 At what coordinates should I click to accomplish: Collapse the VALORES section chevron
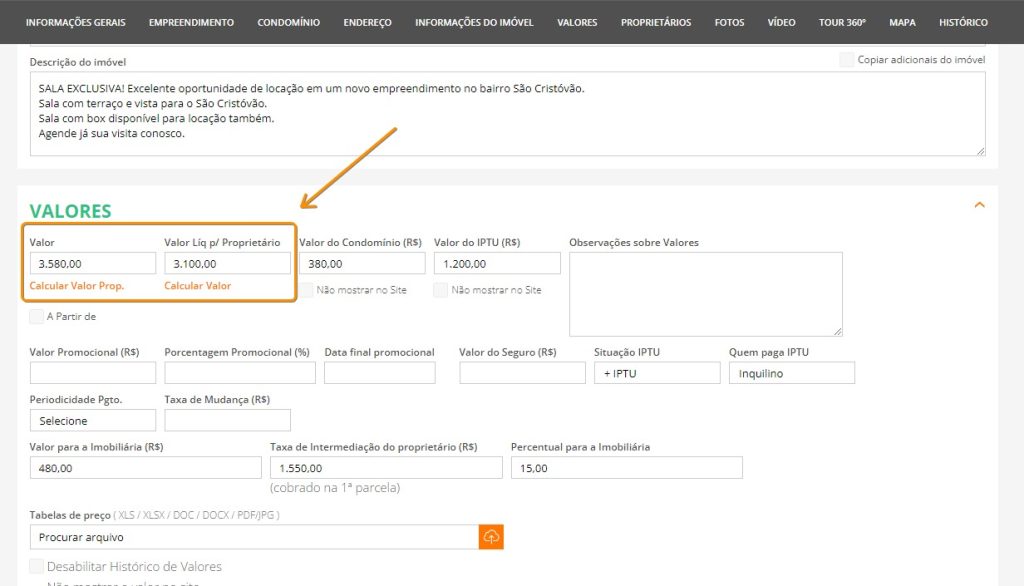[x=979, y=205]
